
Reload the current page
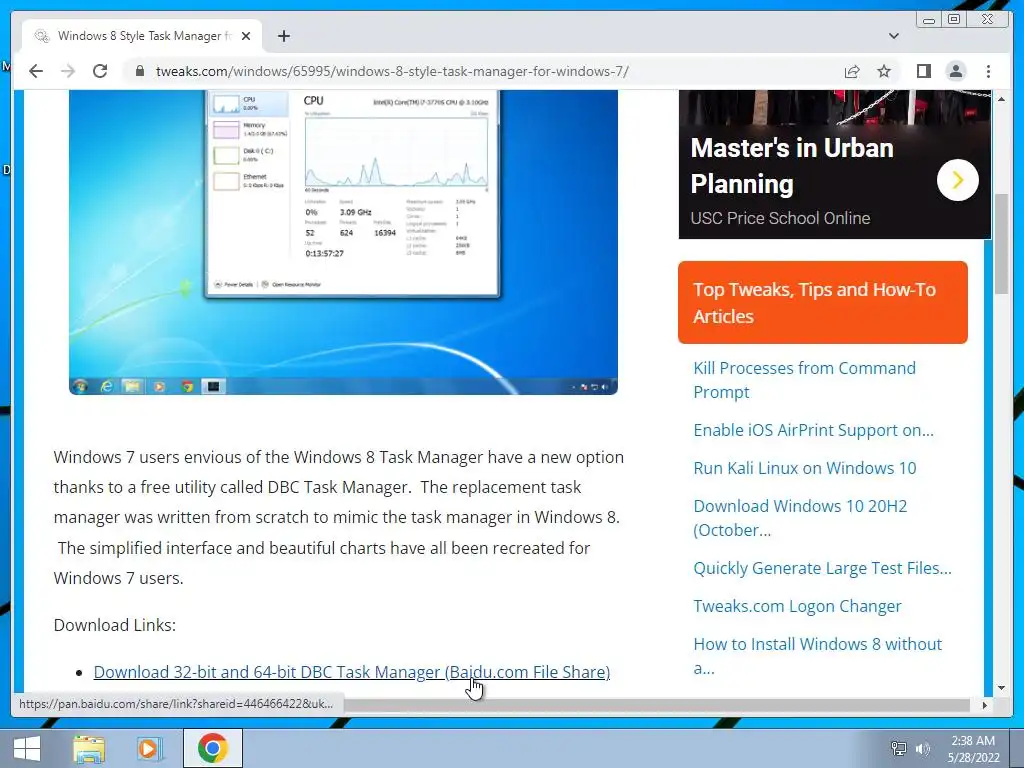point(100,71)
